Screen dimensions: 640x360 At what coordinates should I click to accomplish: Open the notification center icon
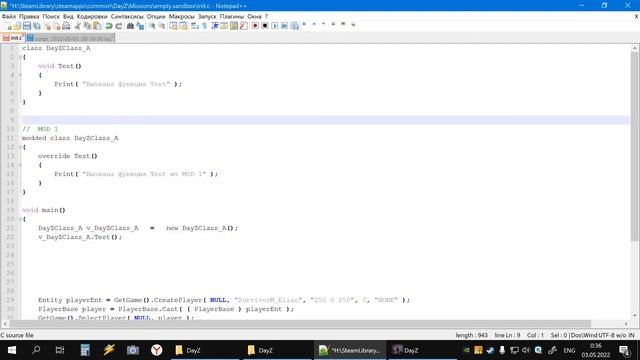(624, 350)
